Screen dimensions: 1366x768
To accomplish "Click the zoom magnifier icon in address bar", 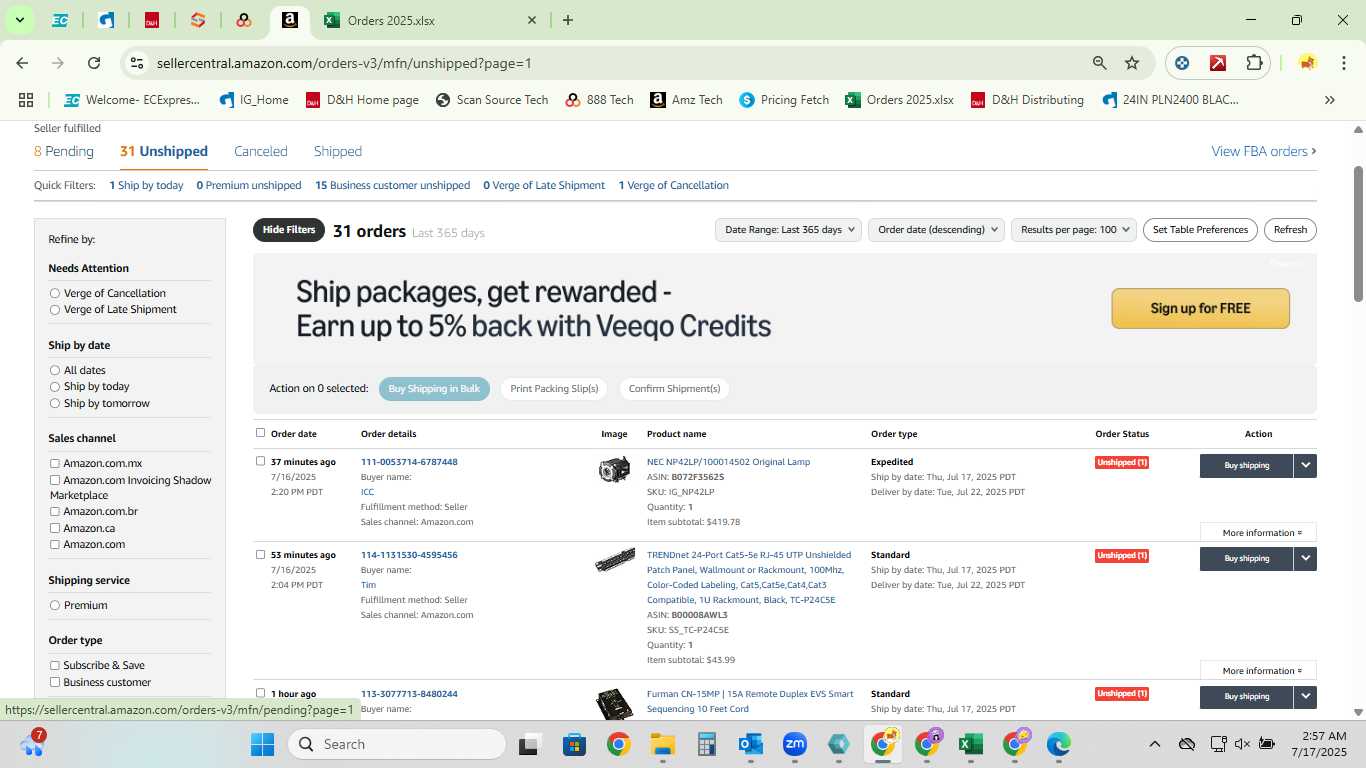I will click(1100, 63).
